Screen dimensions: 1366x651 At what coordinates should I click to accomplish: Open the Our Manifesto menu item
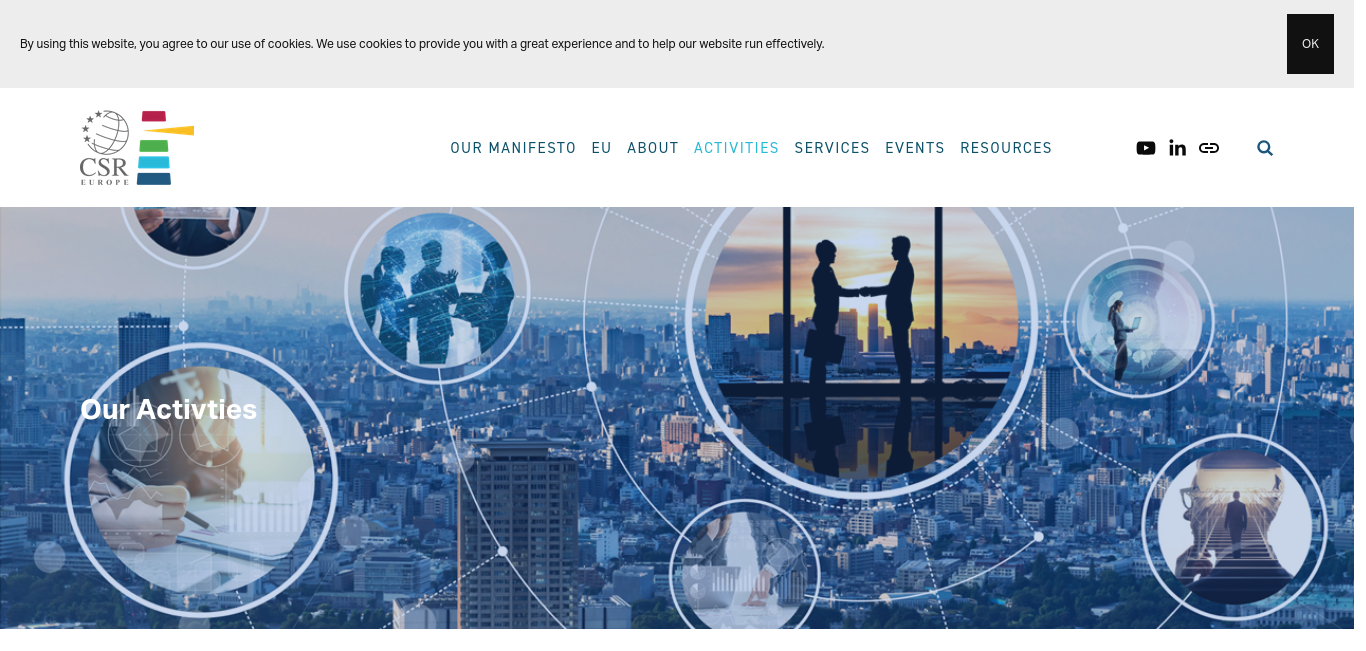513,148
